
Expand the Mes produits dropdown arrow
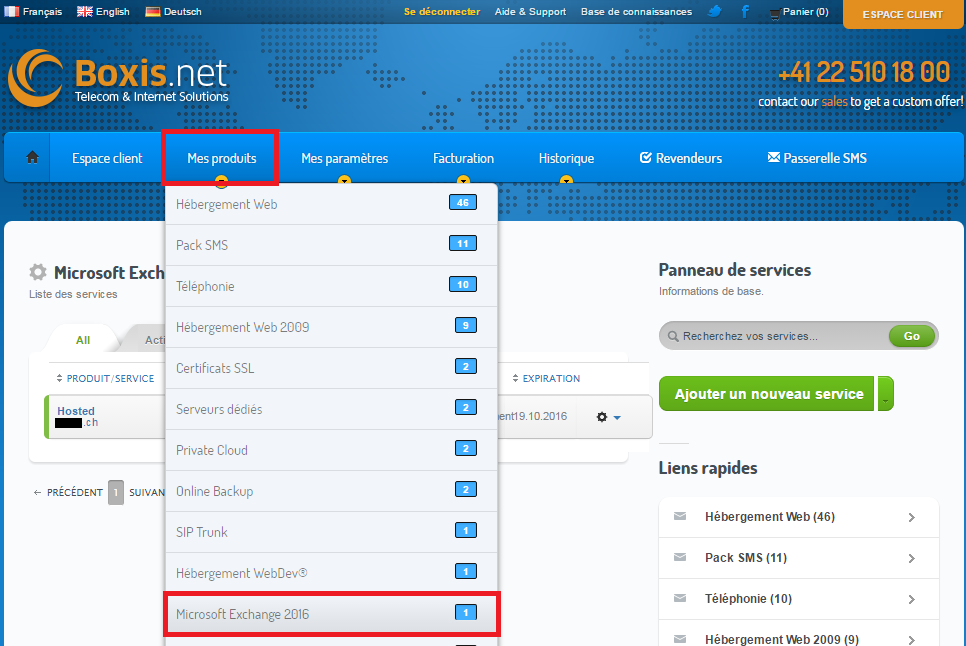click(x=221, y=180)
